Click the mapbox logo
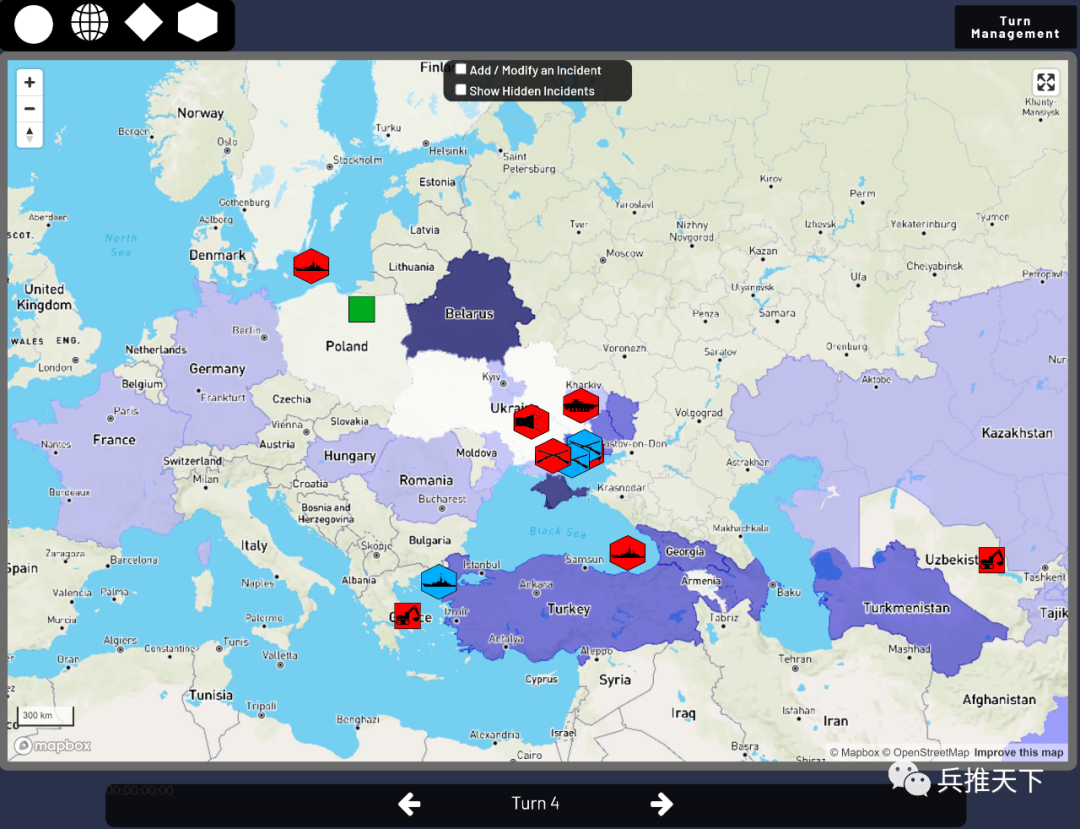This screenshot has width=1080, height=829. point(52,746)
